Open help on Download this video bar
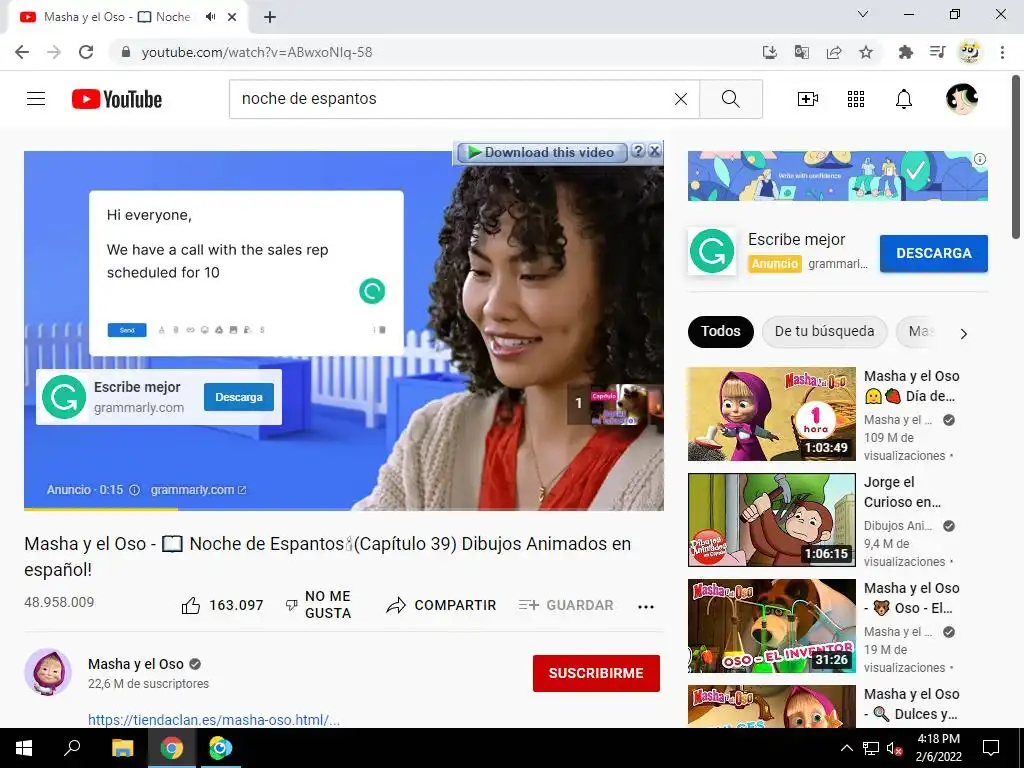Screen dimensions: 1024x768 tap(638, 152)
